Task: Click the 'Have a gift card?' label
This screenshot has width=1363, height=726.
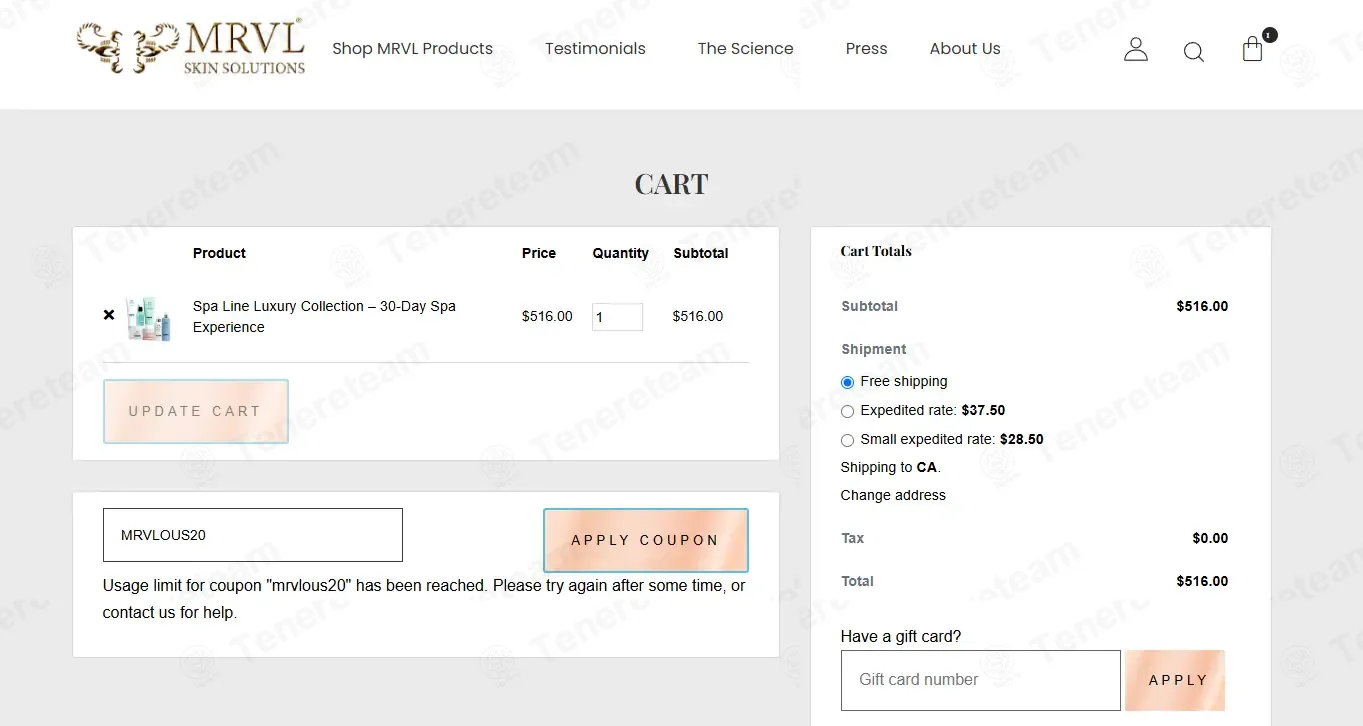Action: point(901,636)
